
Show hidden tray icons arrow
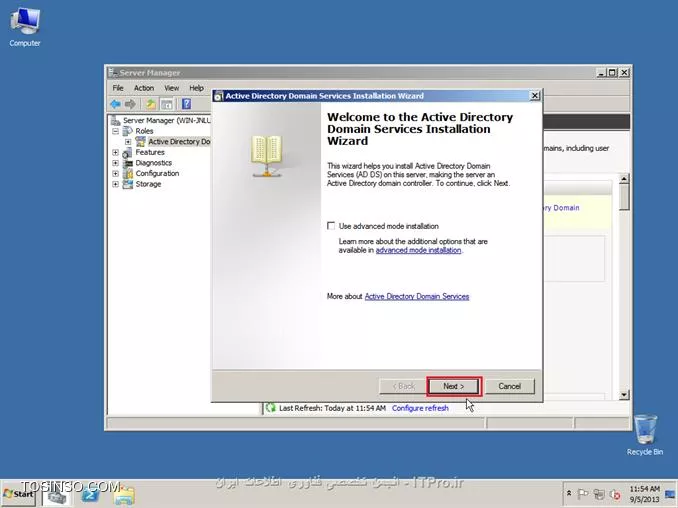coord(569,493)
